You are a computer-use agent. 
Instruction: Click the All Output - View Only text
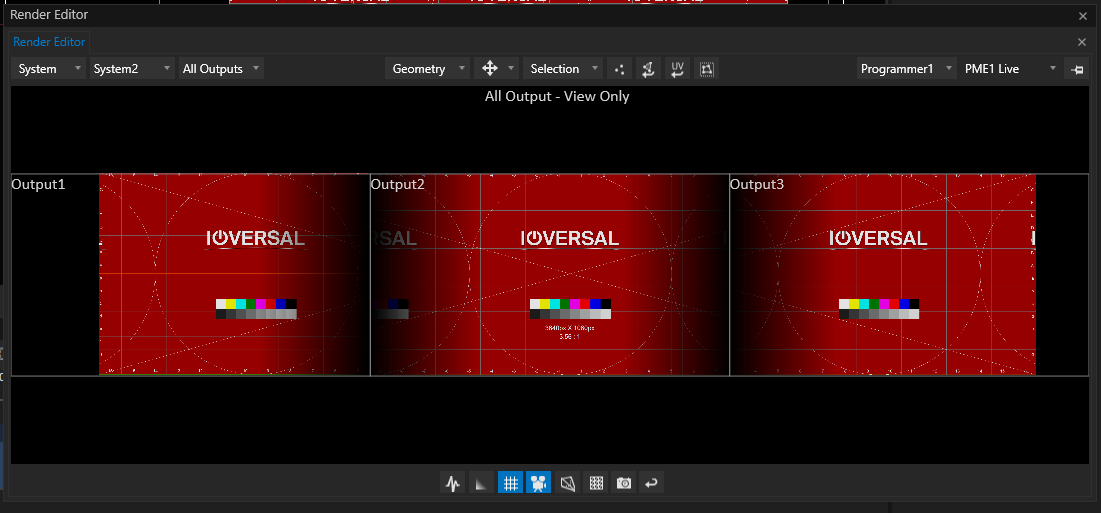click(x=557, y=96)
